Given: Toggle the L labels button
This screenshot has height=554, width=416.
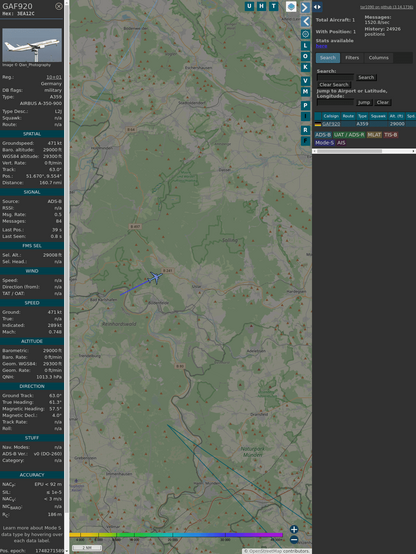Looking at the screenshot, I should (305, 46).
